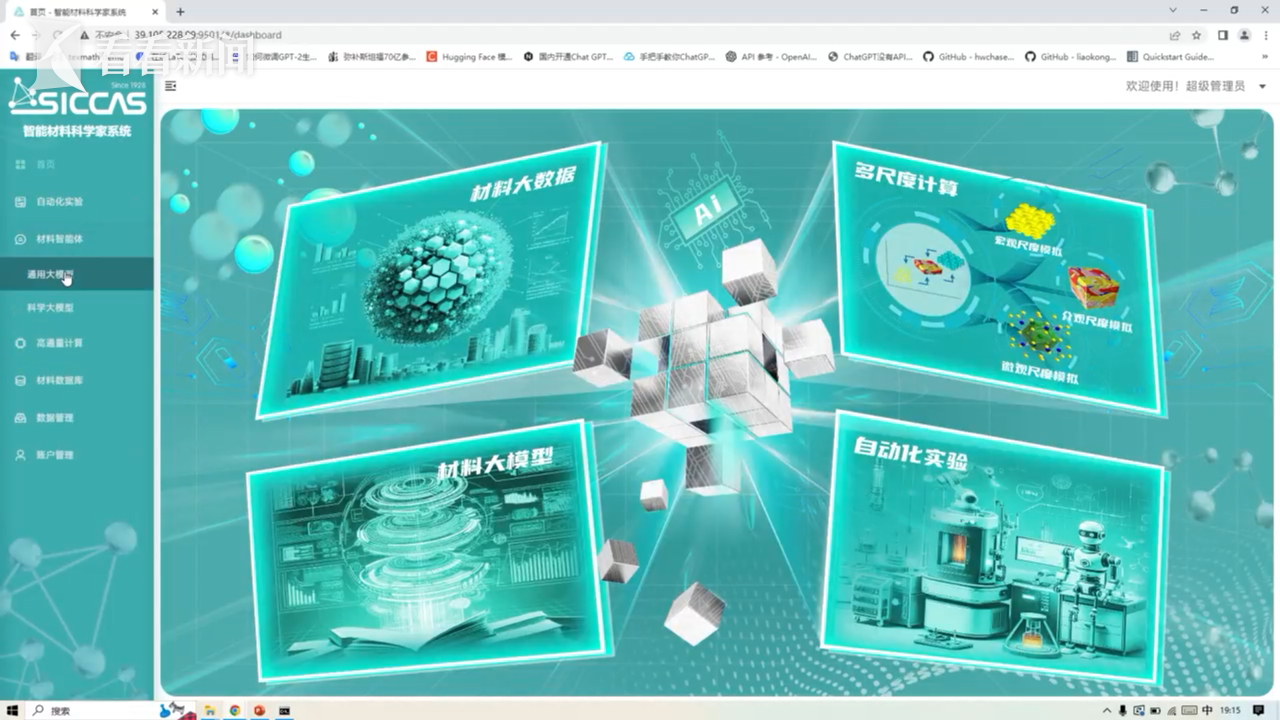1280x720 pixels.
Task: Bookmark this page with the star icon
Action: [x=1196, y=35]
